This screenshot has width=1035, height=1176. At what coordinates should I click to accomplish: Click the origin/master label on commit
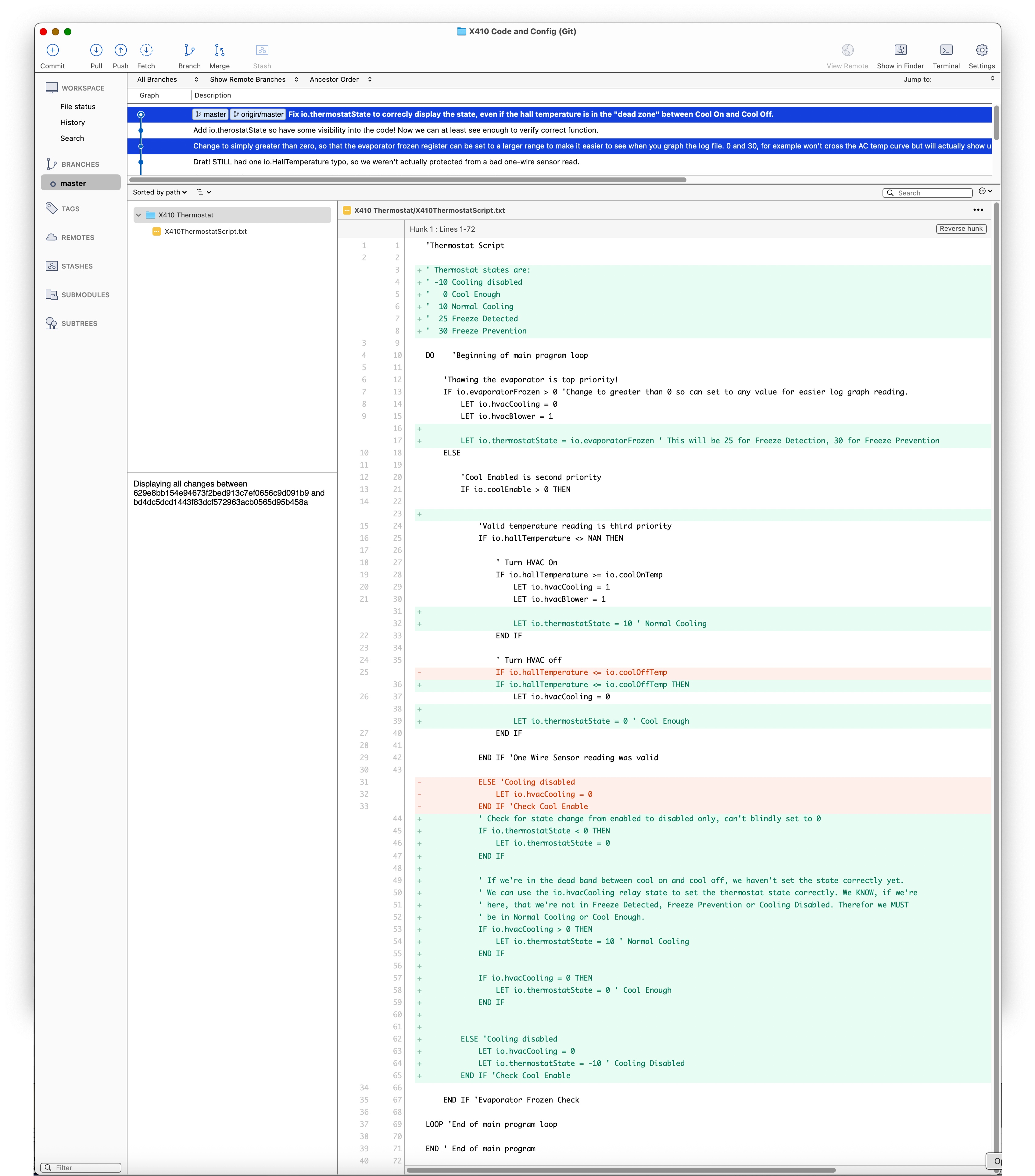(x=258, y=114)
